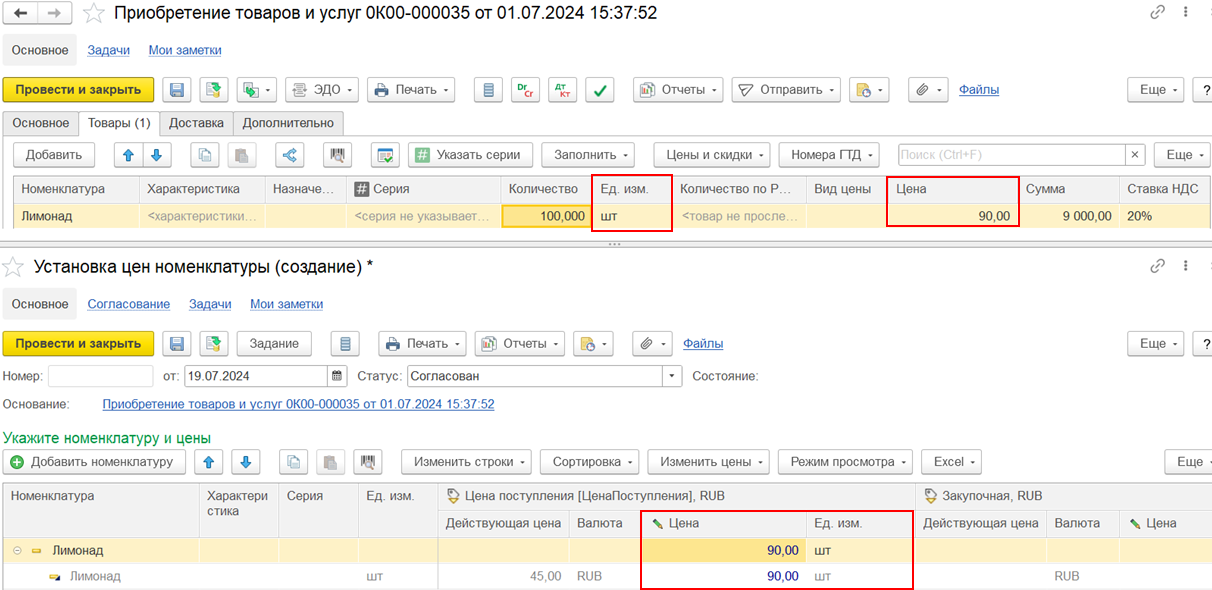Screen dimensions: 1212x590
Task: Open the Статус dropdown list
Action: pyautogui.click(x=673, y=376)
